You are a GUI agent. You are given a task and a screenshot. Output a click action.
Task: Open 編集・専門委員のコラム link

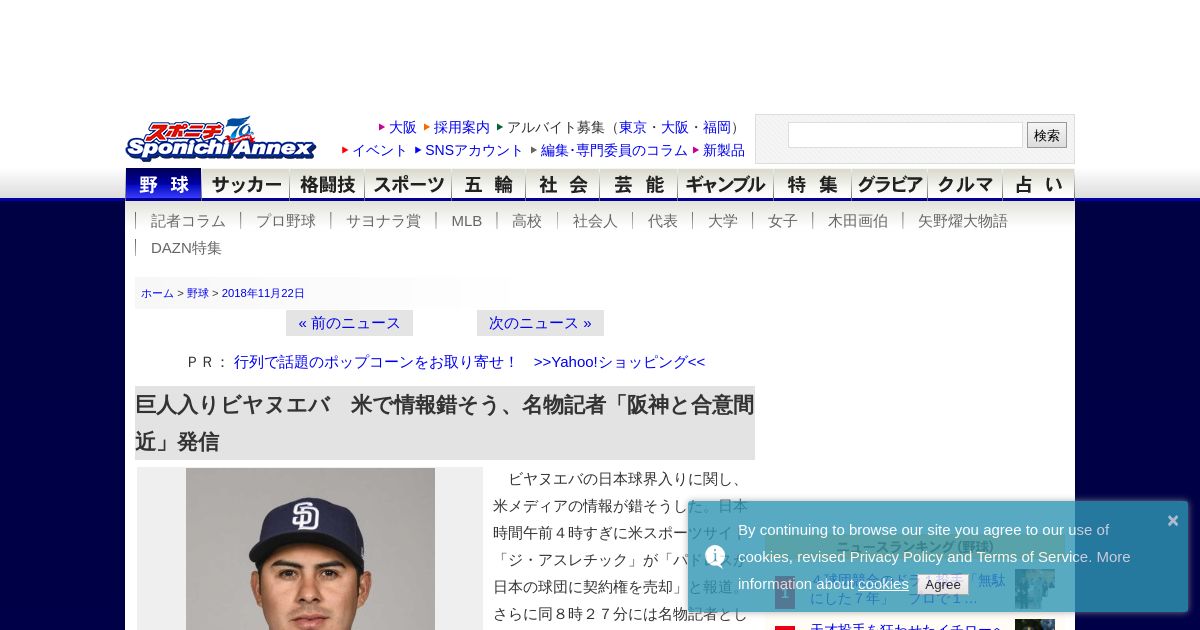pyautogui.click(x=614, y=150)
